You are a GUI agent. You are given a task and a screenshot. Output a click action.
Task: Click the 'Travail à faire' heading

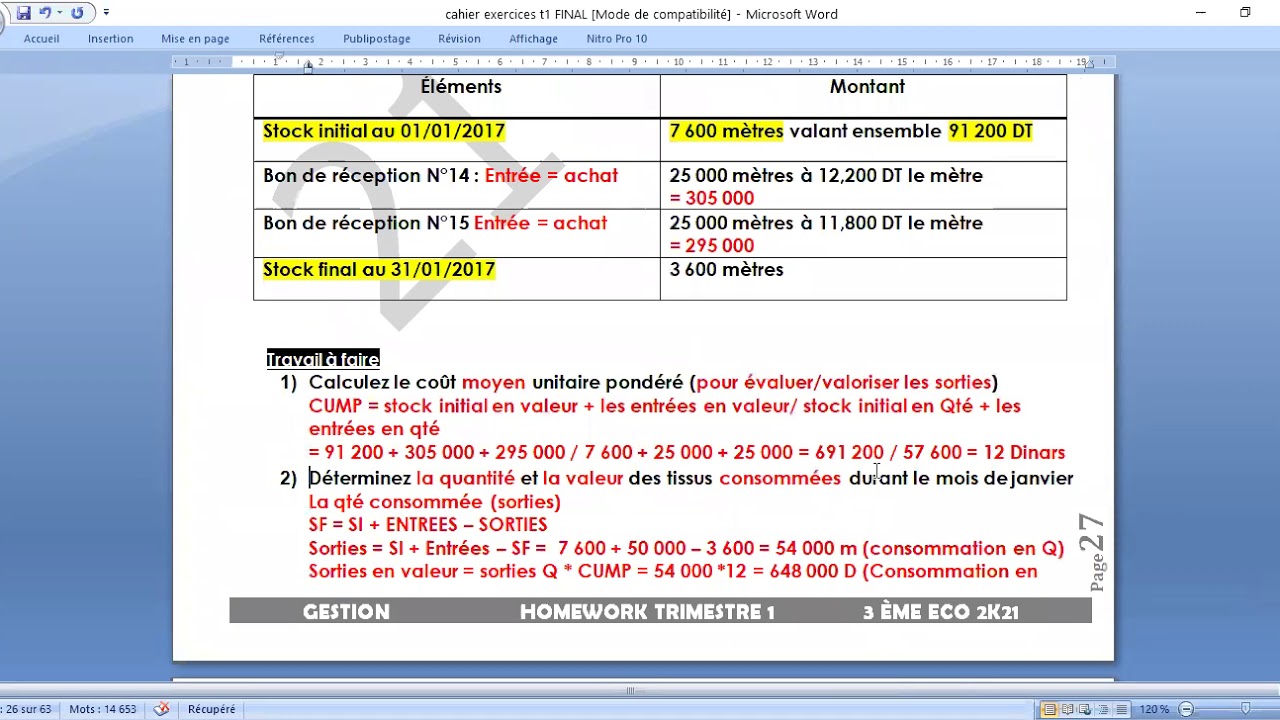(x=323, y=359)
